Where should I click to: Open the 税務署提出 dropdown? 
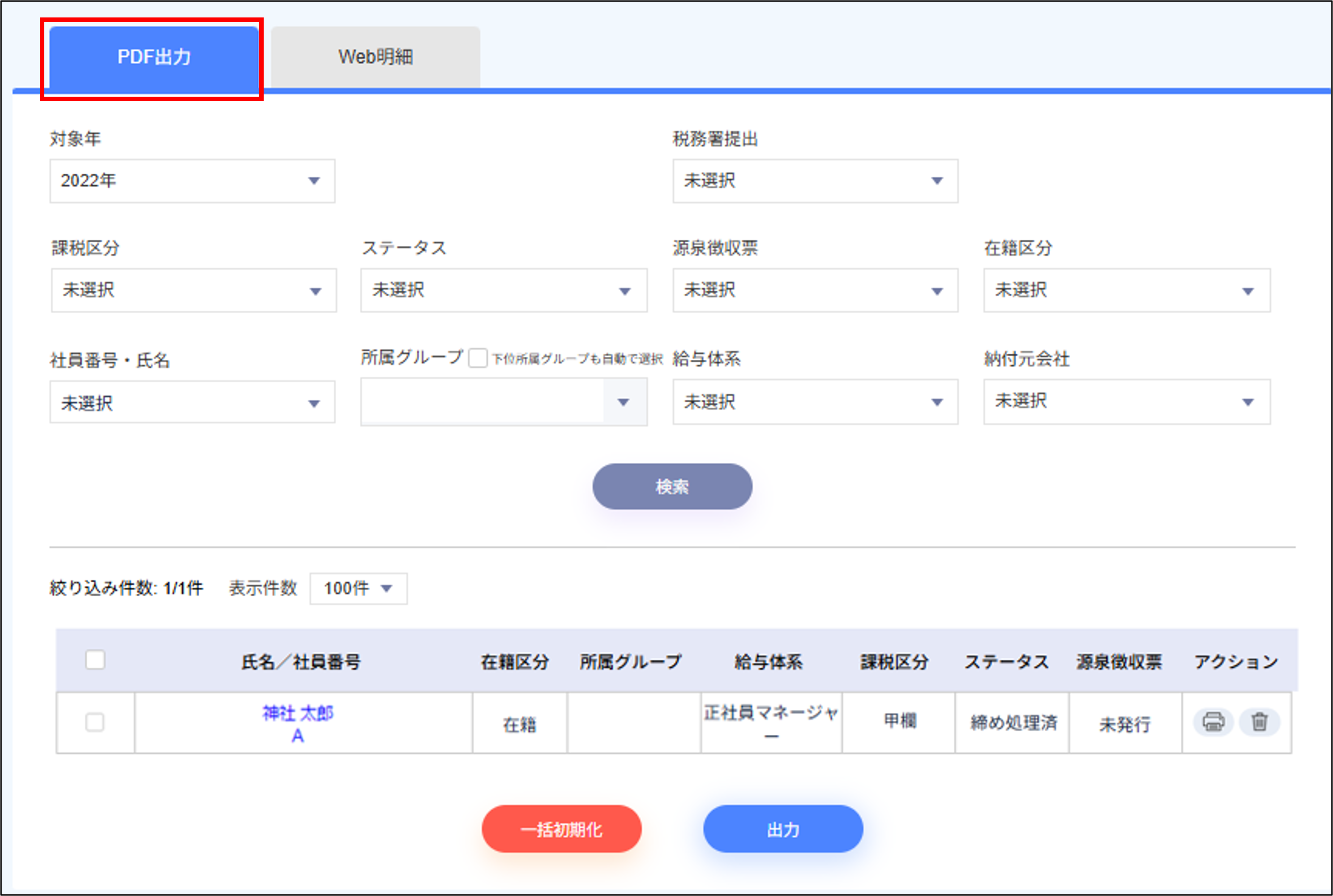tap(816, 180)
